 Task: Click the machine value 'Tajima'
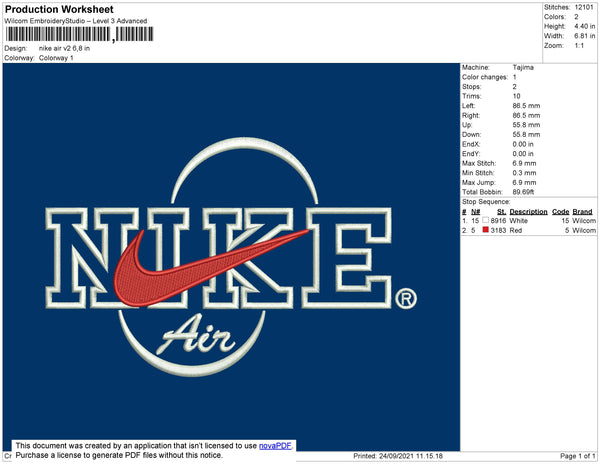[x=523, y=67]
